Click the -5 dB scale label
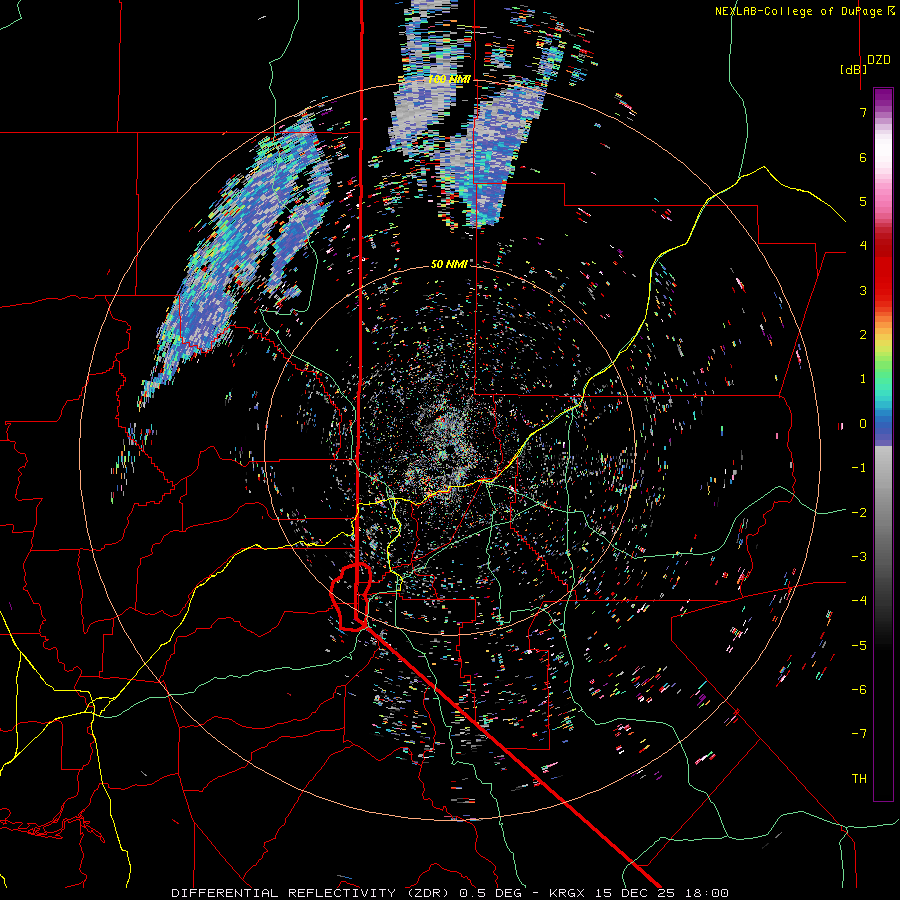This screenshot has width=900, height=900. (x=859, y=645)
